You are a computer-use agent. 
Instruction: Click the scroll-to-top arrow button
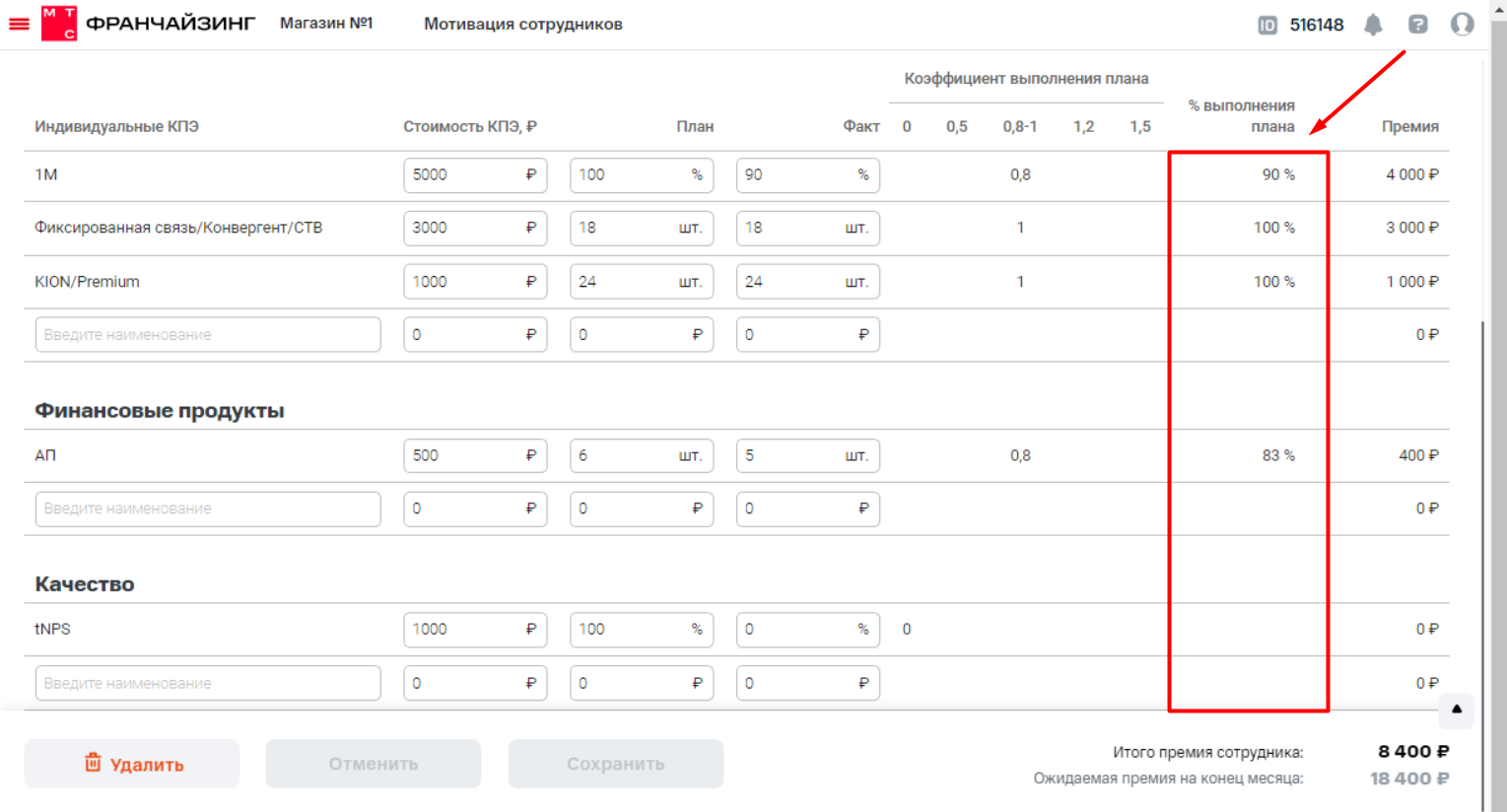[1457, 710]
